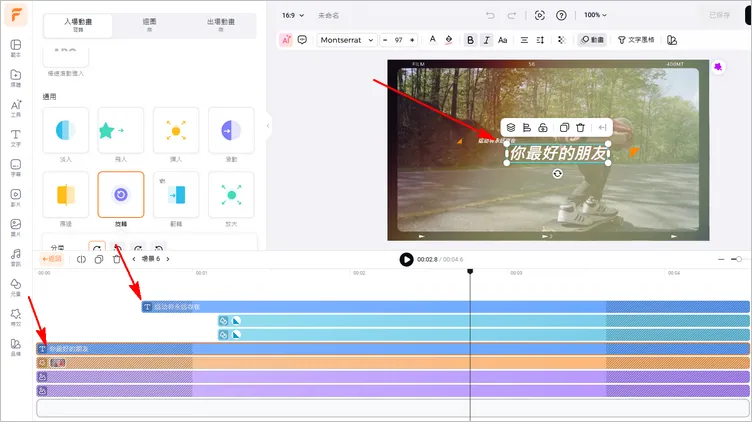Screen dimensions: 752x422
Task: Select the rotate animation with purple circular arrow
Action: tap(121, 195)
